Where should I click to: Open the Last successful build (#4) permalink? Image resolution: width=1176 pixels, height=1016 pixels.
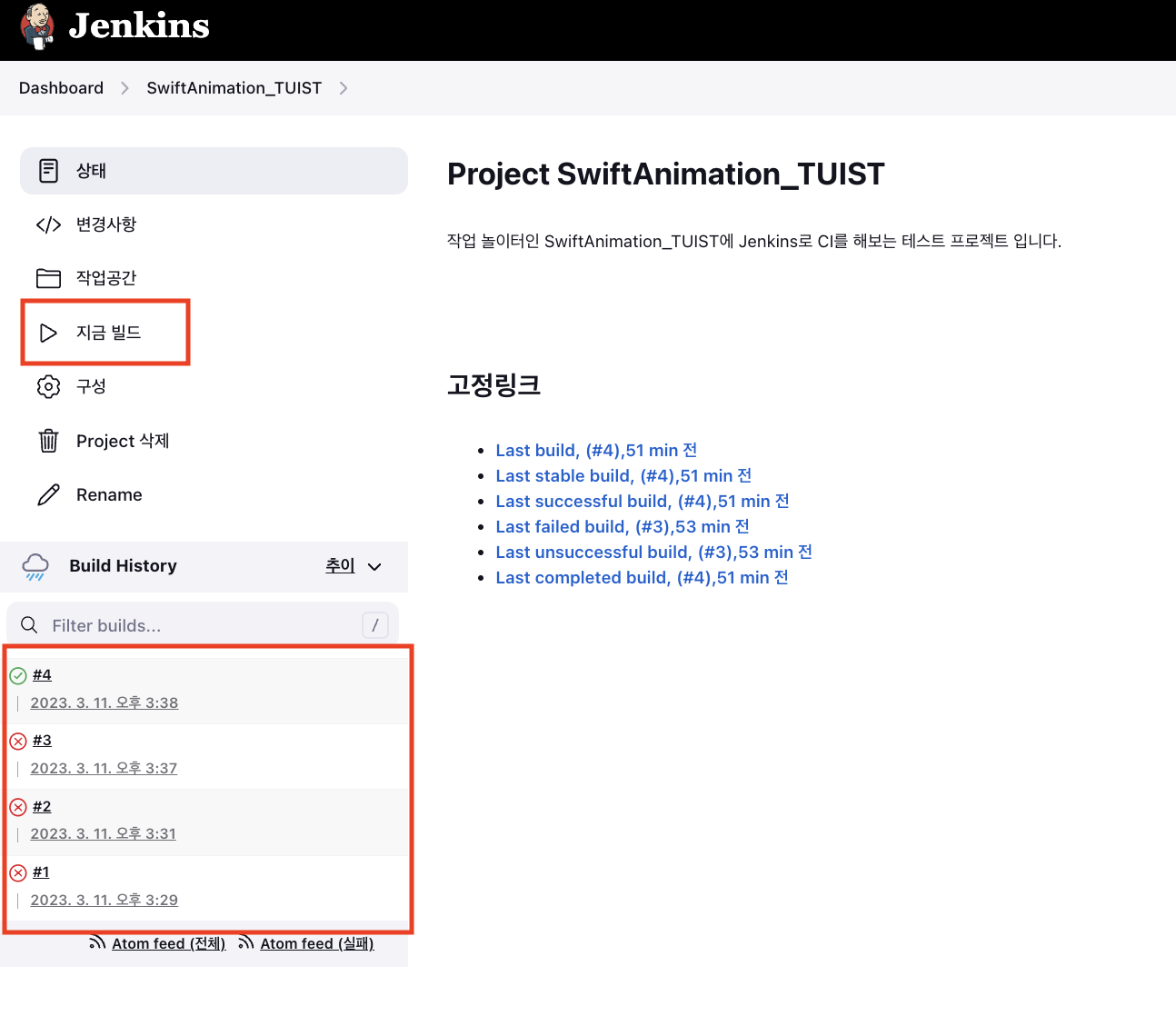643,501
